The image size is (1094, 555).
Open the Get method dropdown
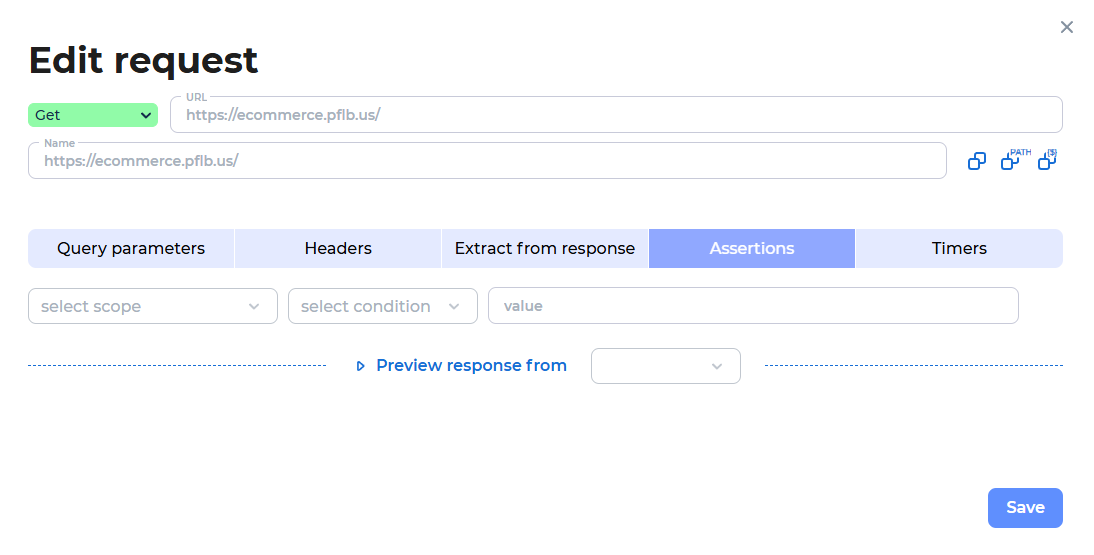click(x=93, y=115)
